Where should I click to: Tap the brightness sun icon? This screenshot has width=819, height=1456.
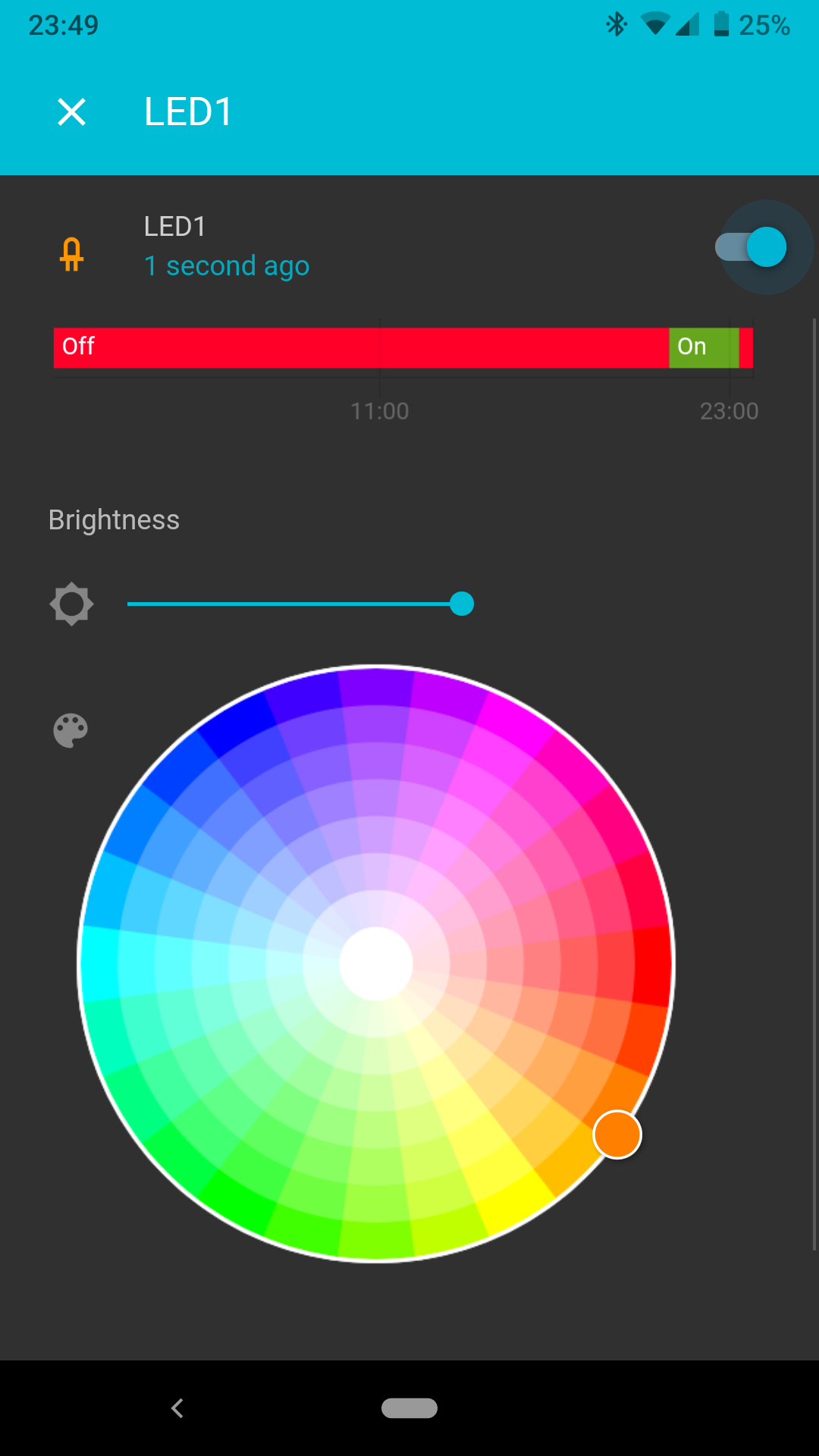71,604
